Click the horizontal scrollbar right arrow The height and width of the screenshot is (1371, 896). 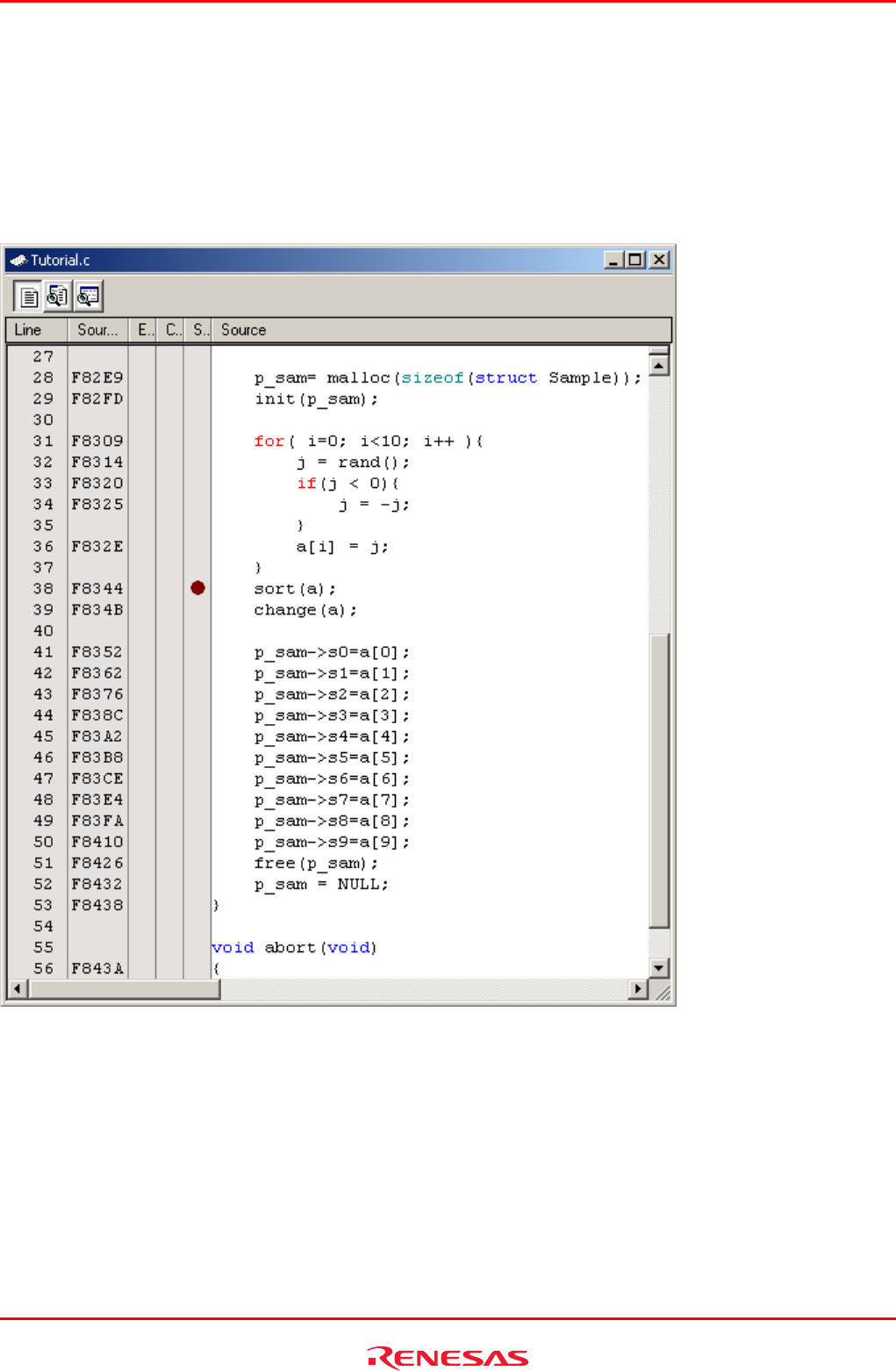[639, 989]
